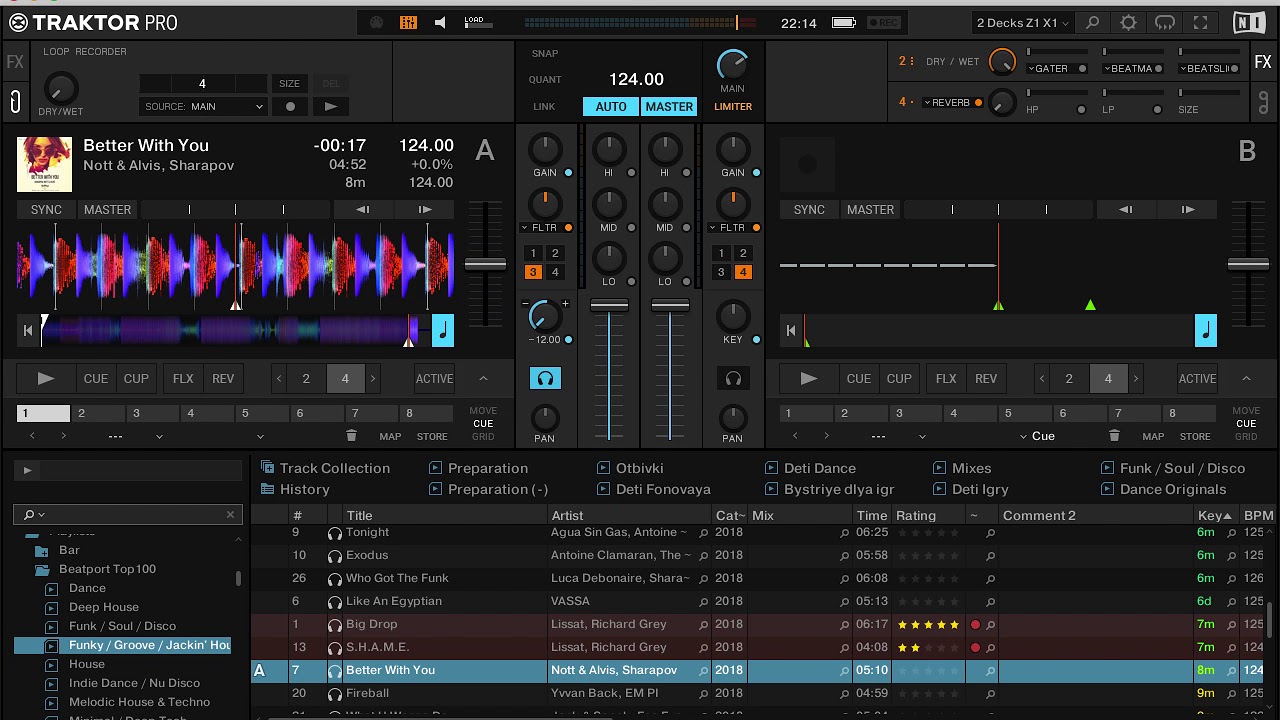Toggle loop ACTIVE on deck A
This screenshot has height=720, width=1280.
[434, 379]
